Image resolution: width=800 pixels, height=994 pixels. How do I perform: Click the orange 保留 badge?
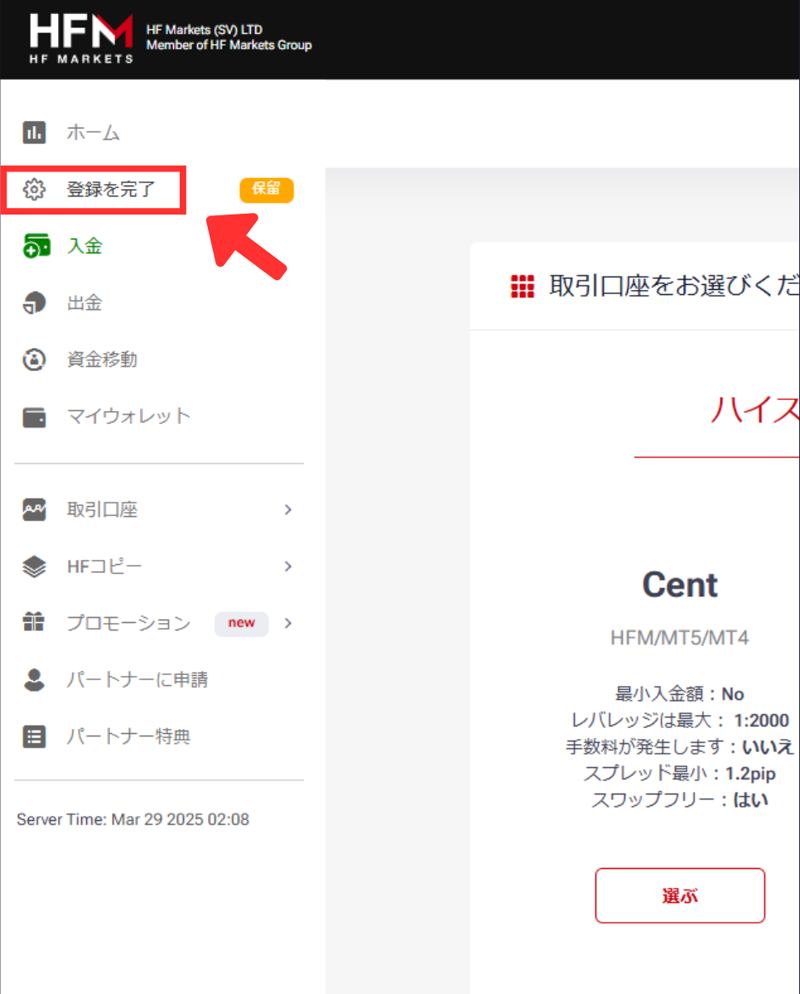pyautogui.click(x=266, y=190)
